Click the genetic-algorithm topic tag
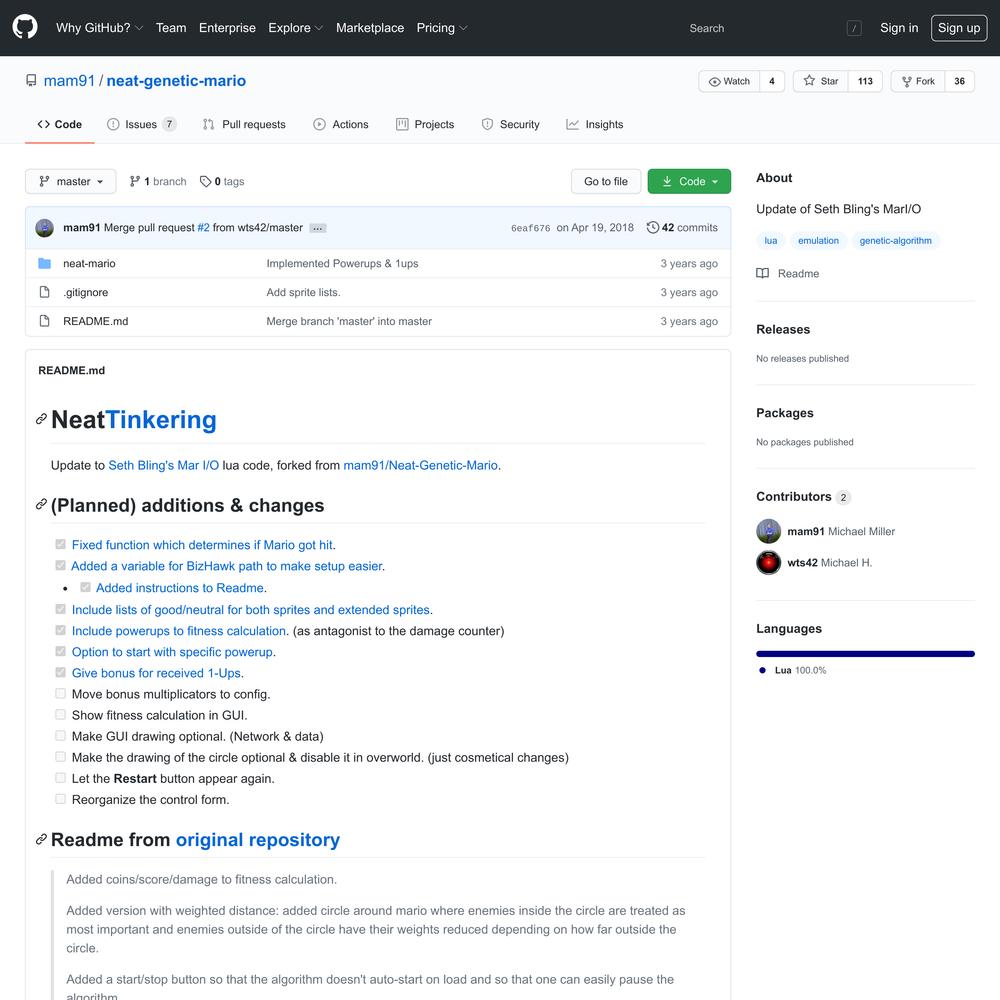1000x1000 pixels. 895,240
